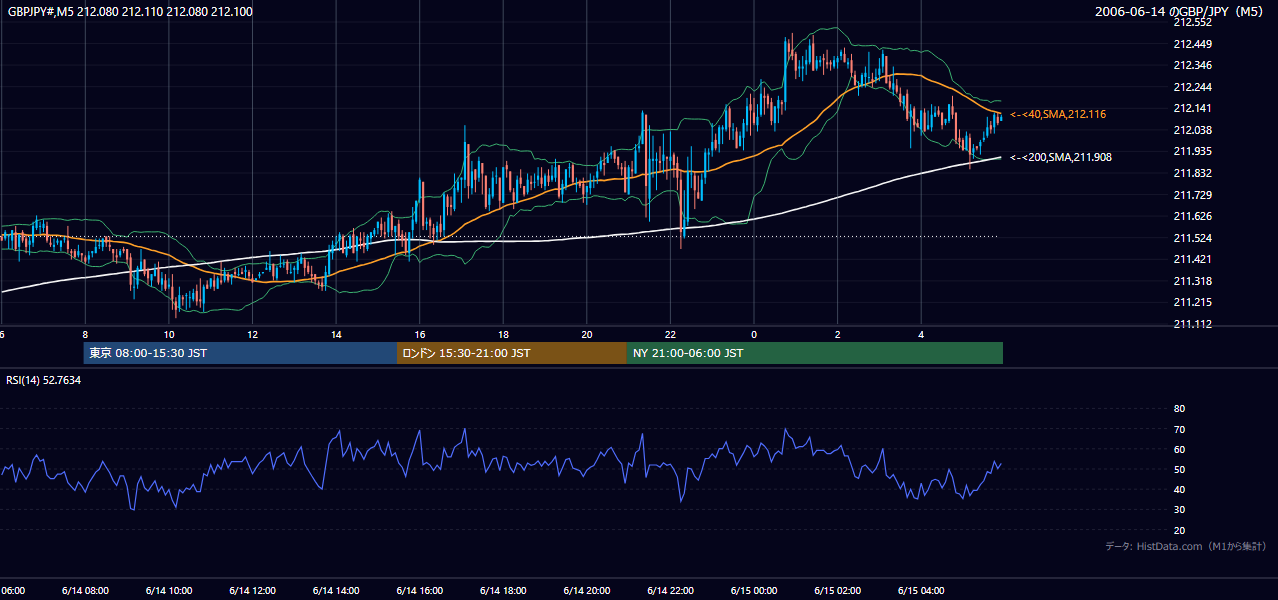Click the '2006-06-14 のGBP/JPY (M5)' chart title
The height and width of the screenshot is (600, 1278).
1180,12
